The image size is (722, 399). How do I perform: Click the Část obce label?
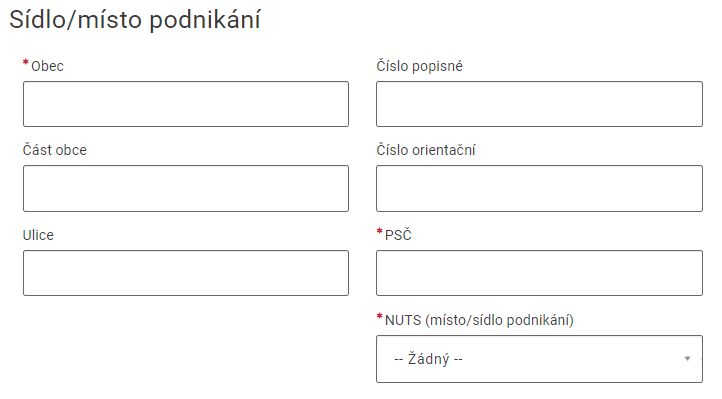click(55, 150)
